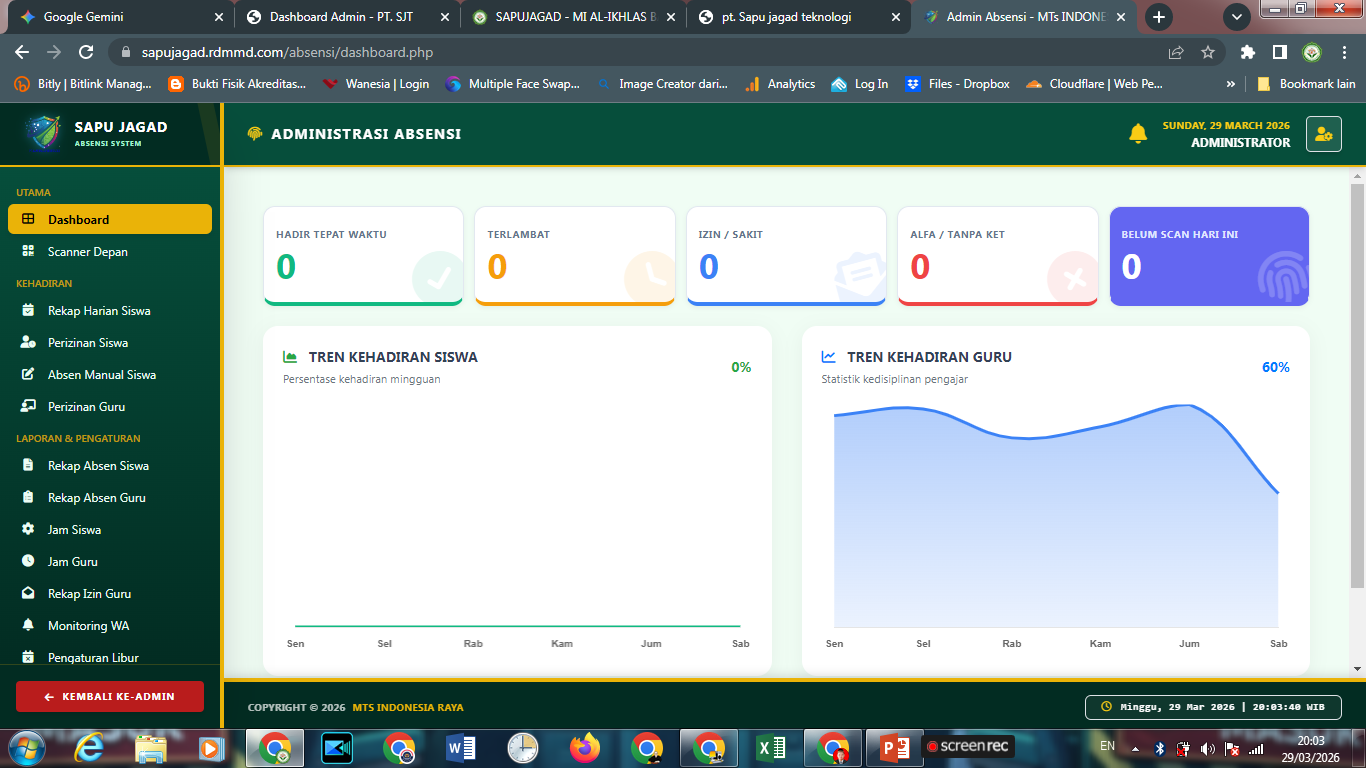The width and height of the screenshot is (1366, 768).
Task: Open Rekap Absen Siswa menu item
Action: (x=110, y=465)
